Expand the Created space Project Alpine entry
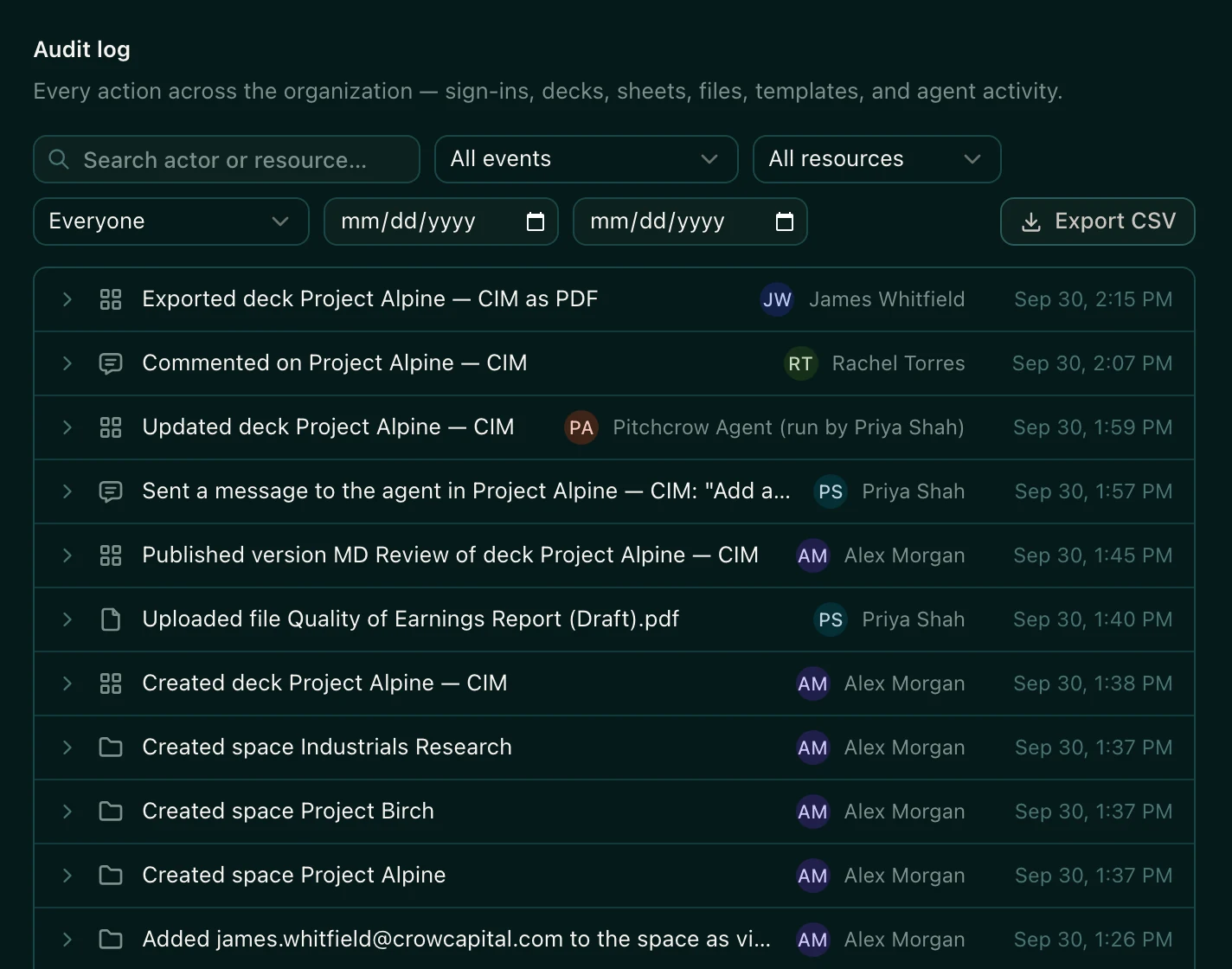The height and width of the screenshot is (969, 1232). 67,876
